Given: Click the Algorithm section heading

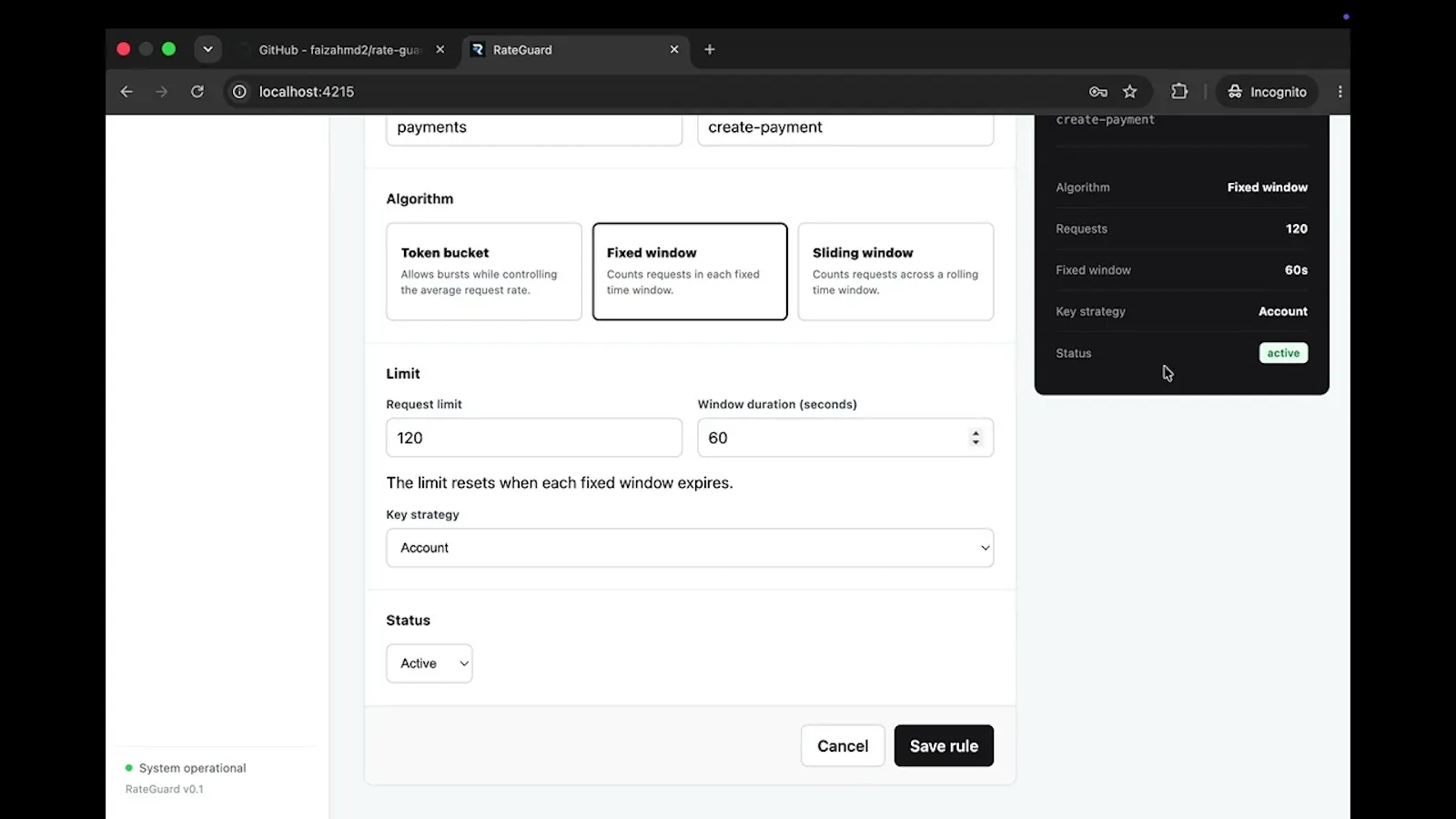Looking at the screenshot, I should point(420,198).
